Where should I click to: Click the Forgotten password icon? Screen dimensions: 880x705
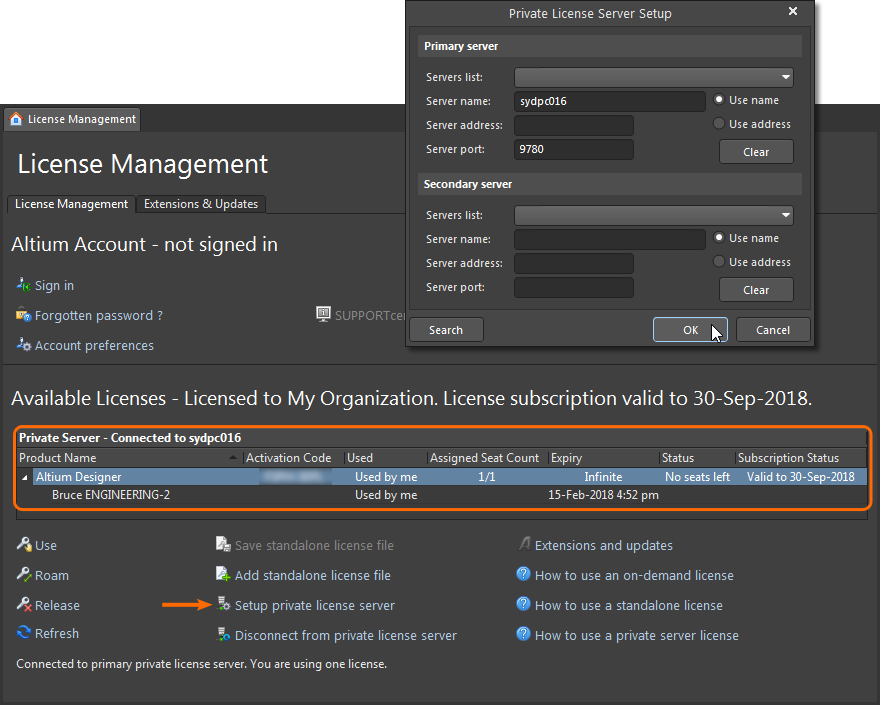click(x=24, y=315)
